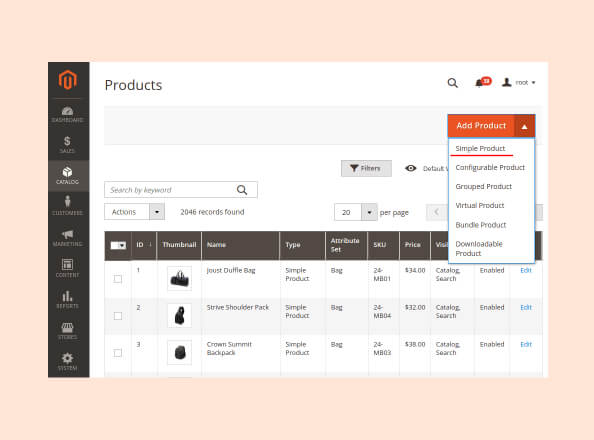Click the Add Product button
The height and width of the screenshot is (440, 594).
[481, 125]
